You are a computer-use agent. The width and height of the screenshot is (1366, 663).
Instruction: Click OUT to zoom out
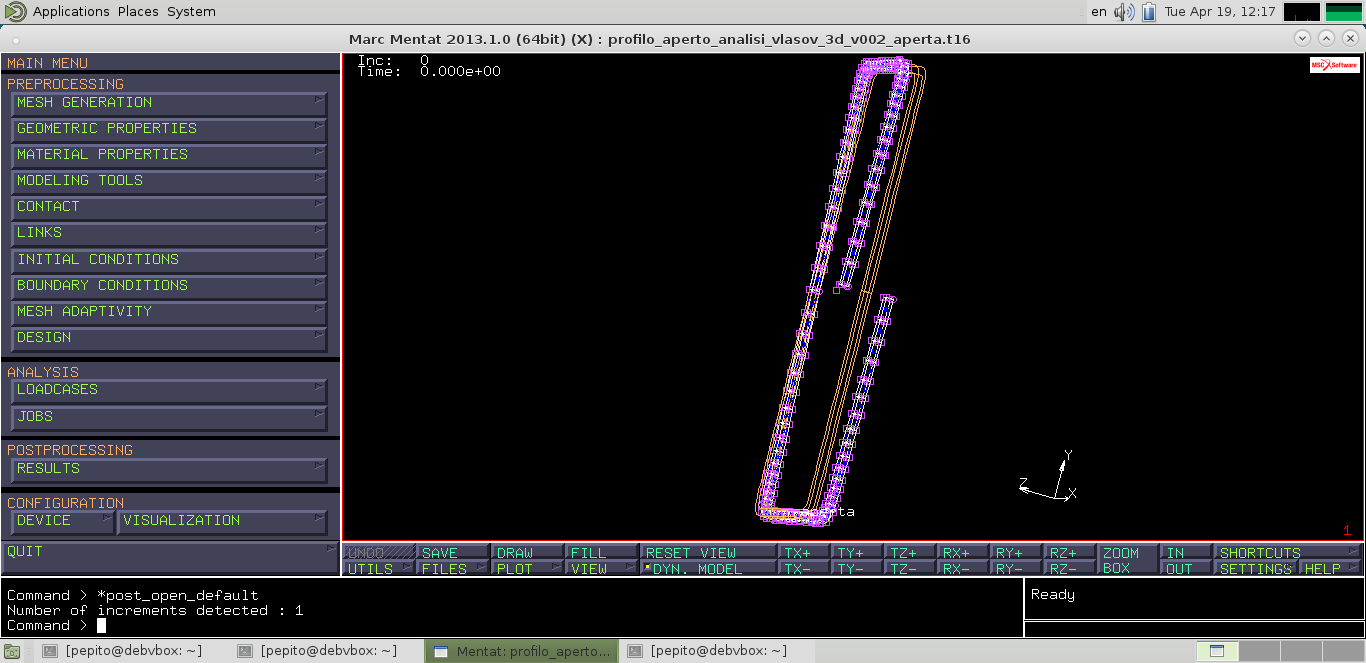1186,568
